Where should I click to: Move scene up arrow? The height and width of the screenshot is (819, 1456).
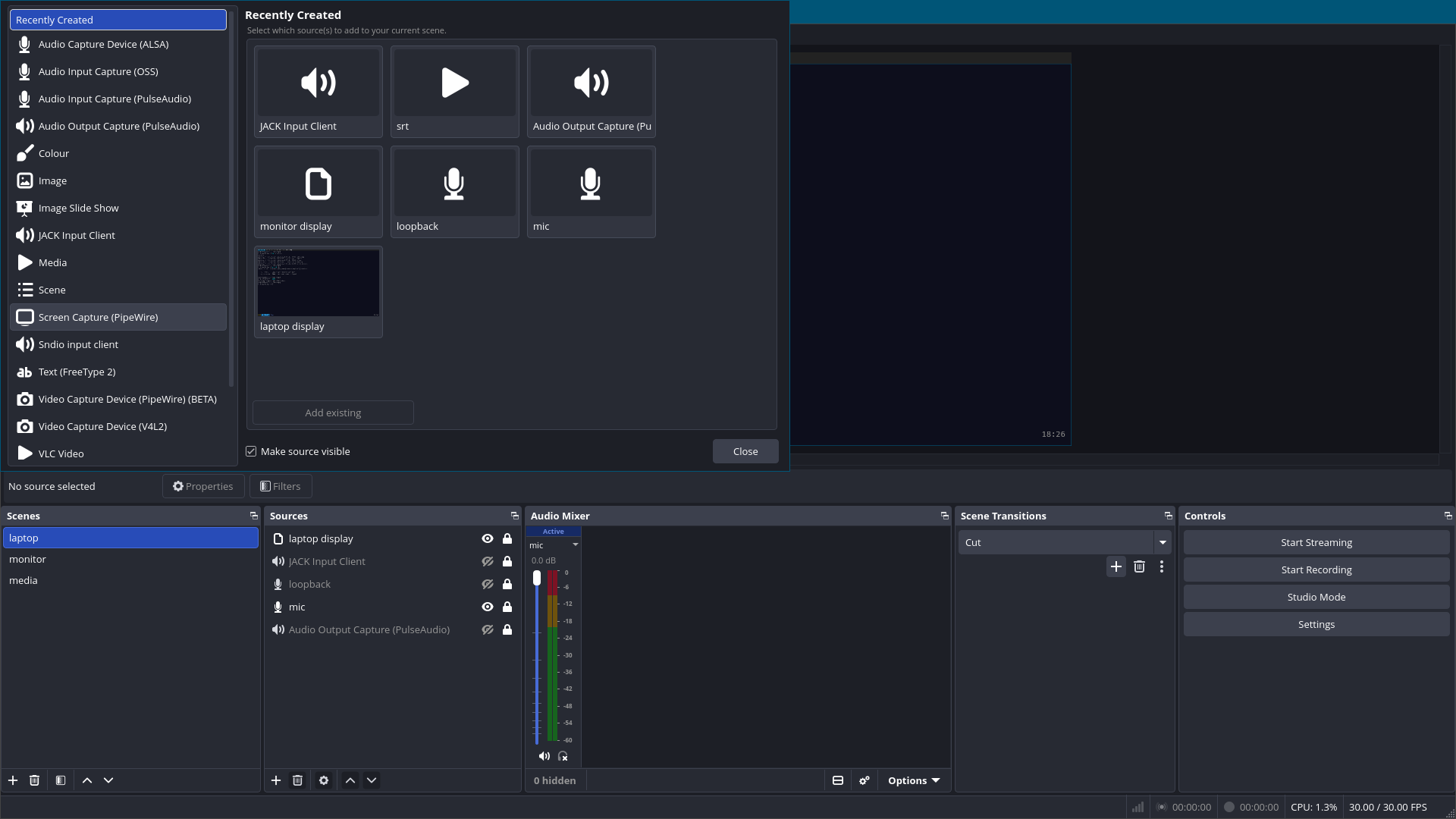click(87, 780)
